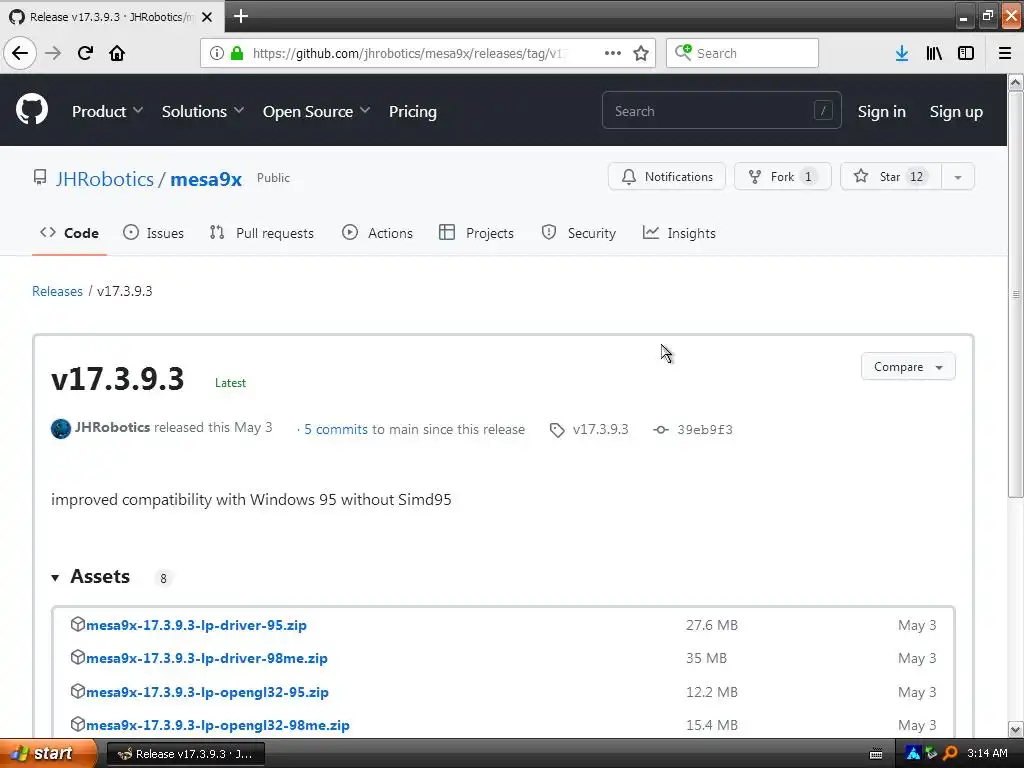
Task: Go to the Releases breadcrumb link
Action: tap(57, 291)
